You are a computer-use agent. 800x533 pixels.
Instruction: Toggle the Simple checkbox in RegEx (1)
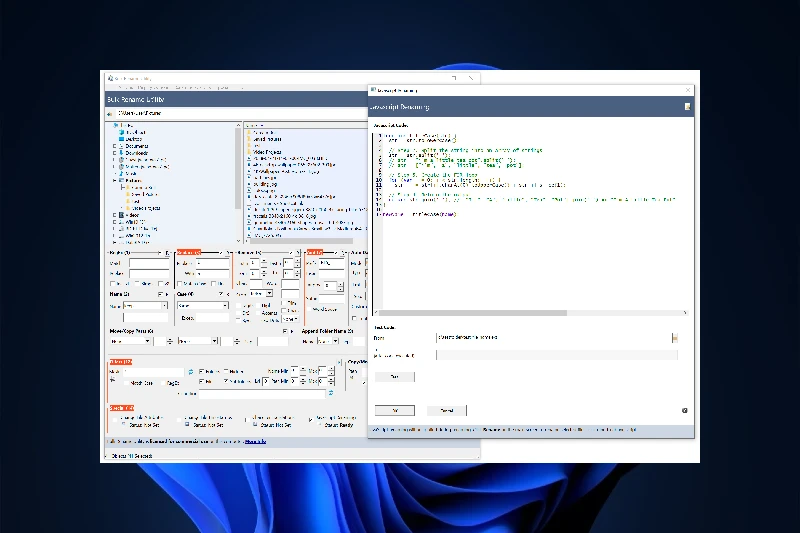(x=138, y=284)
